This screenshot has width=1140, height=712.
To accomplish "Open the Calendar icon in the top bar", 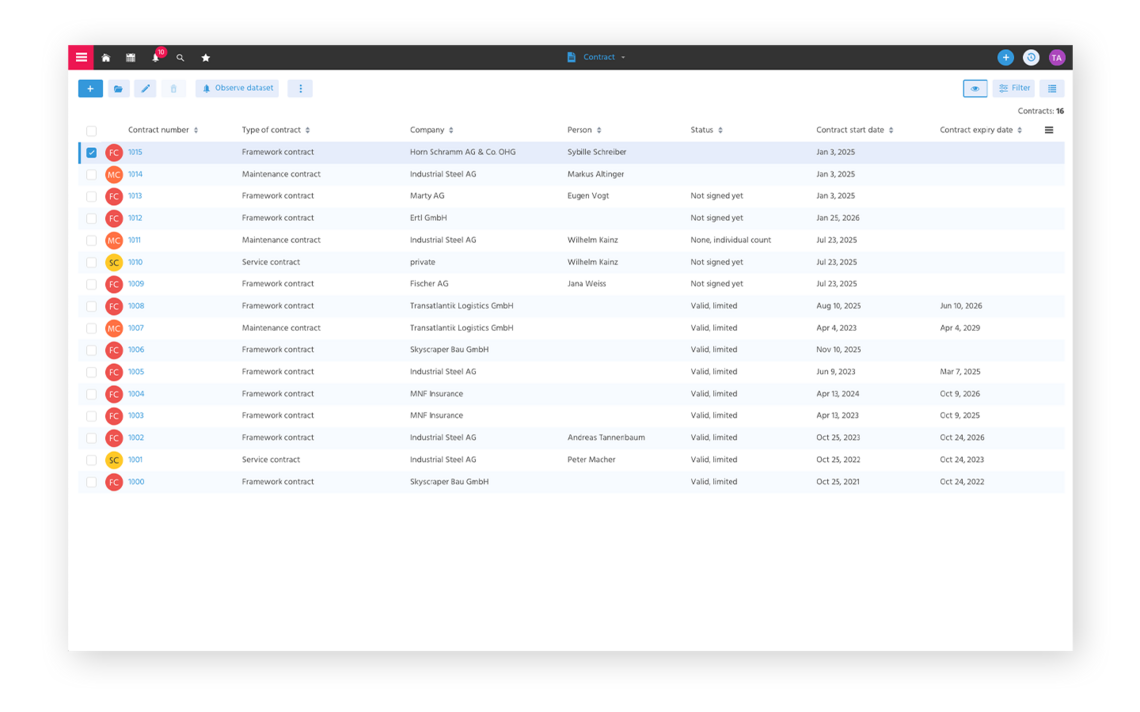I will tap(130, 57).
